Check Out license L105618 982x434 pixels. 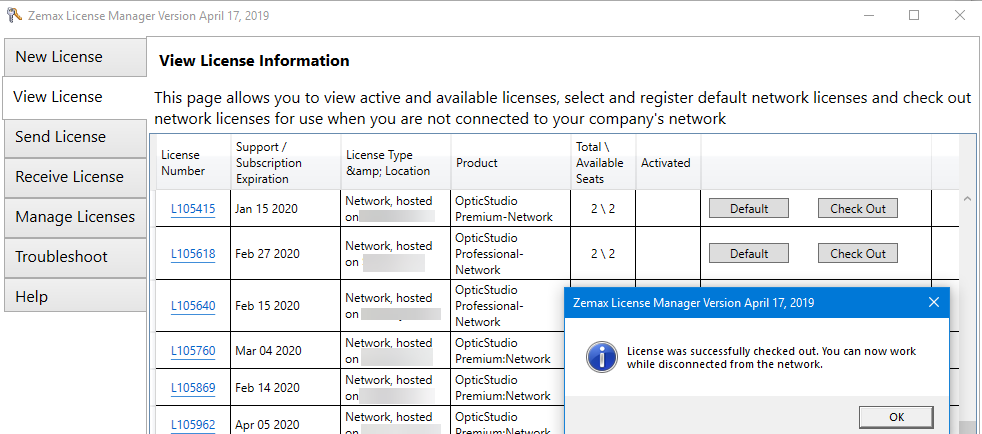tap(857, 254)
